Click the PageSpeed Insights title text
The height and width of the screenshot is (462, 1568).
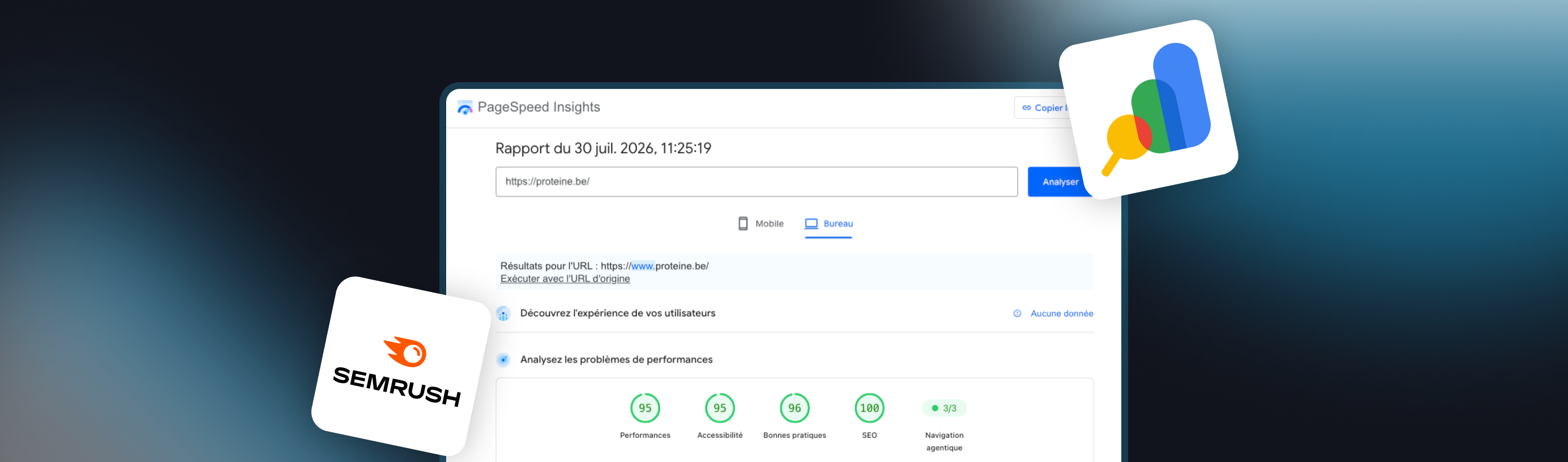538,107
